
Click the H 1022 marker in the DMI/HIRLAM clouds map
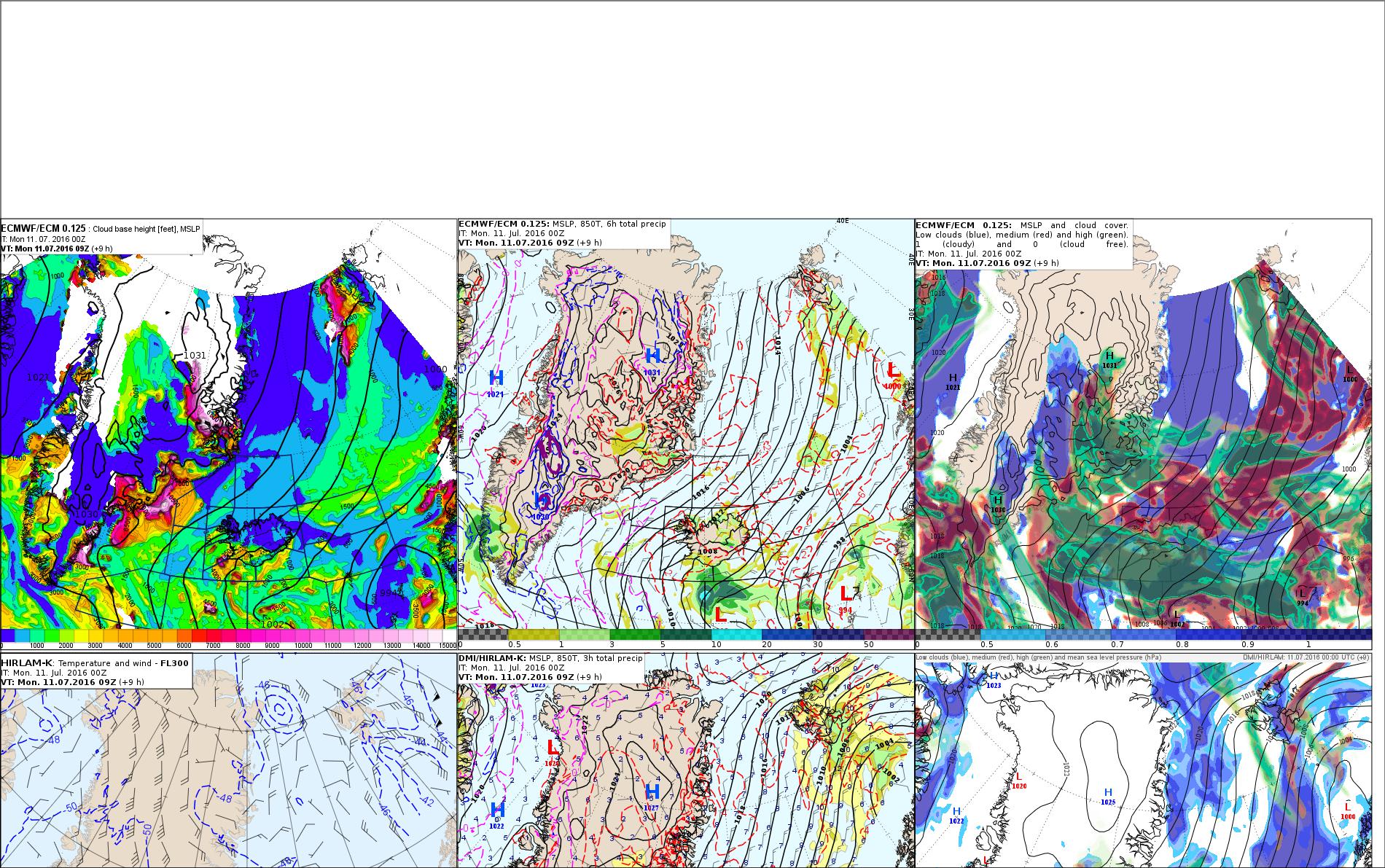point(956,816)
